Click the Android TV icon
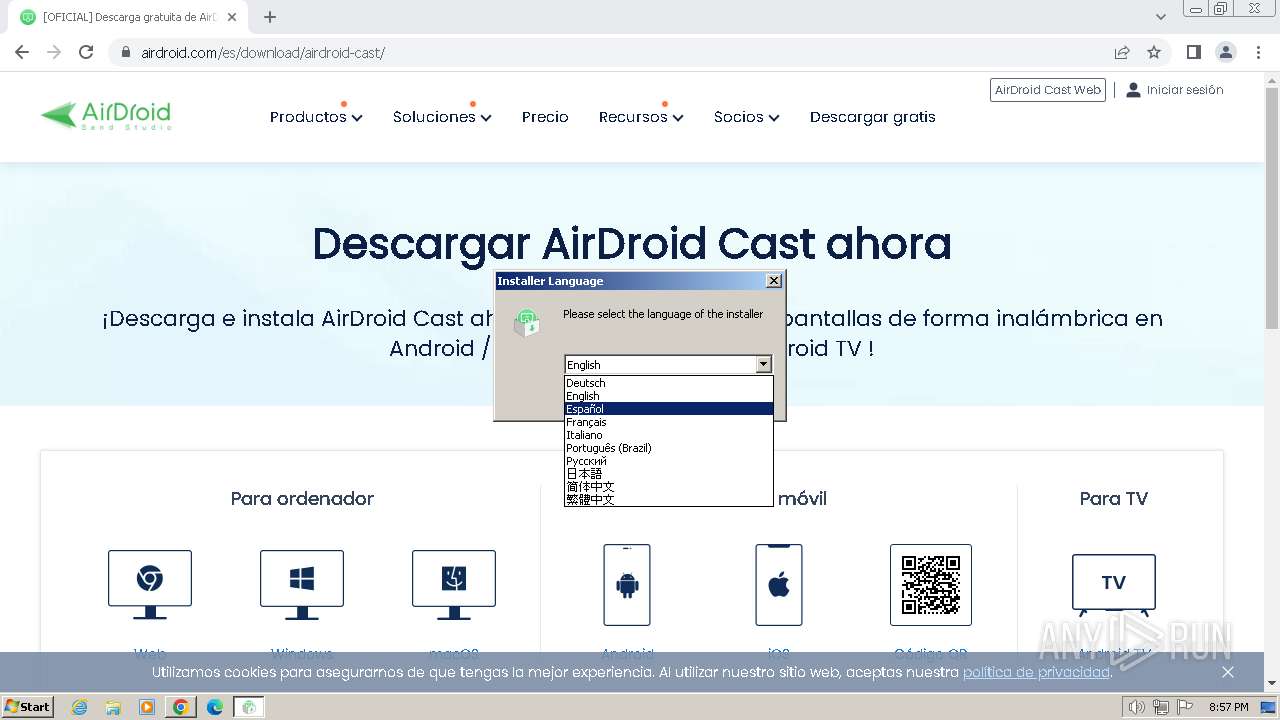The height and width of the screenshot is (720, 1280). (x=1114, y=585)
